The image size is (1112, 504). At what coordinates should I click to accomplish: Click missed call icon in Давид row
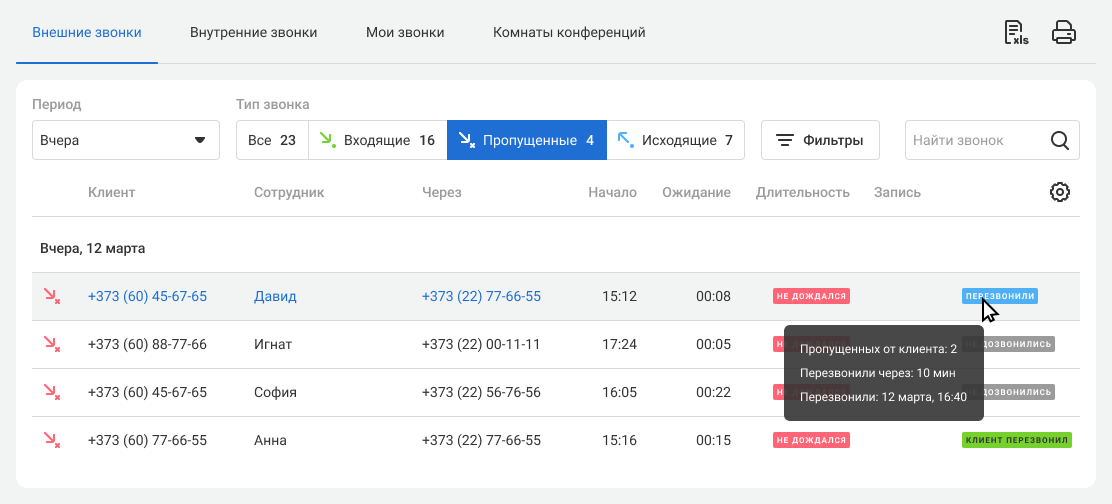click(51, 296)
